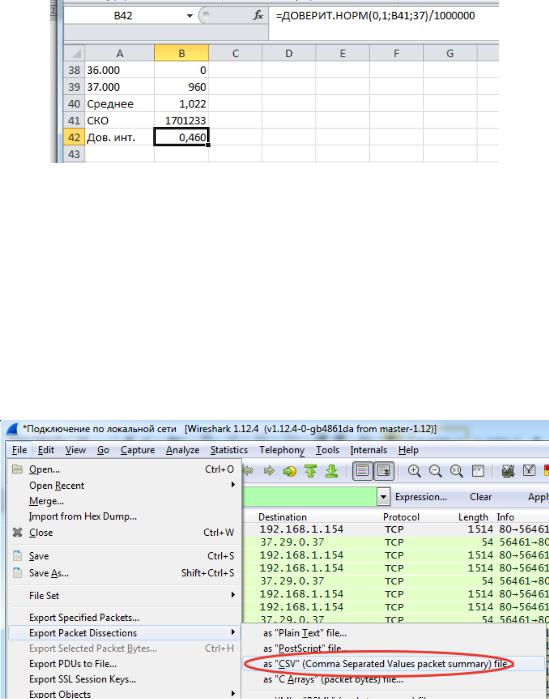
Task: Expand the Export Packet Dissections submenu
Action: 233,633
